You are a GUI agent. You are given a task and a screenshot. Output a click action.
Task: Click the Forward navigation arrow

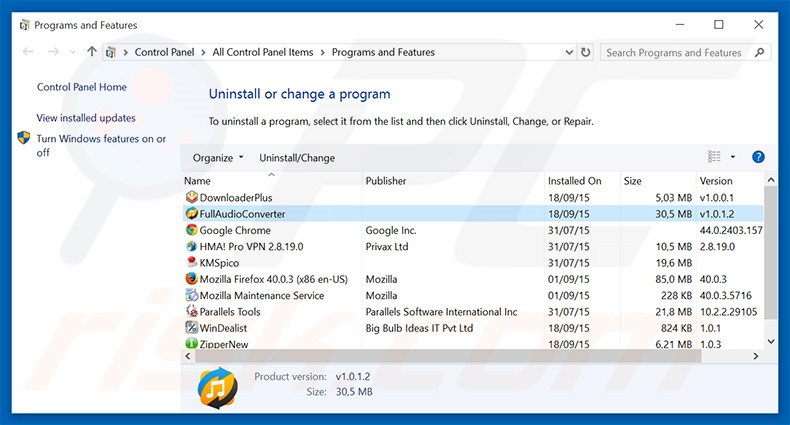tap(53, 52)
